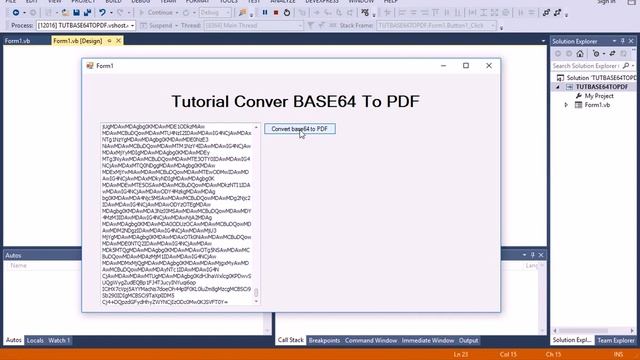Open the Process dropdown
Viewport: 640px width, 360px height.
(x=132, y=26)
